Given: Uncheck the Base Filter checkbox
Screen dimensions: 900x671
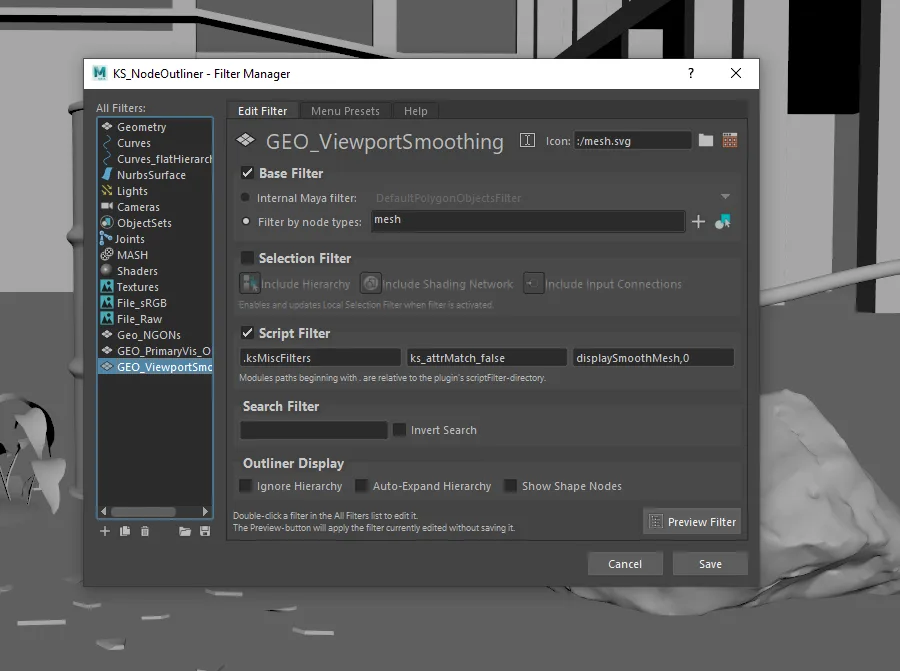Looking at the screenshot, I should 247,173.
